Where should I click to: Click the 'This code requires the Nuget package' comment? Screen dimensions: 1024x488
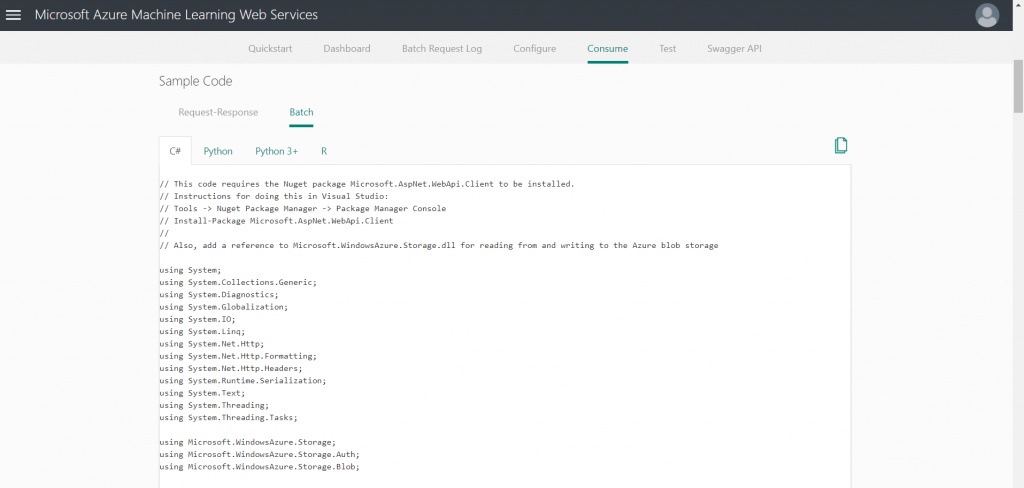(367, 184)
